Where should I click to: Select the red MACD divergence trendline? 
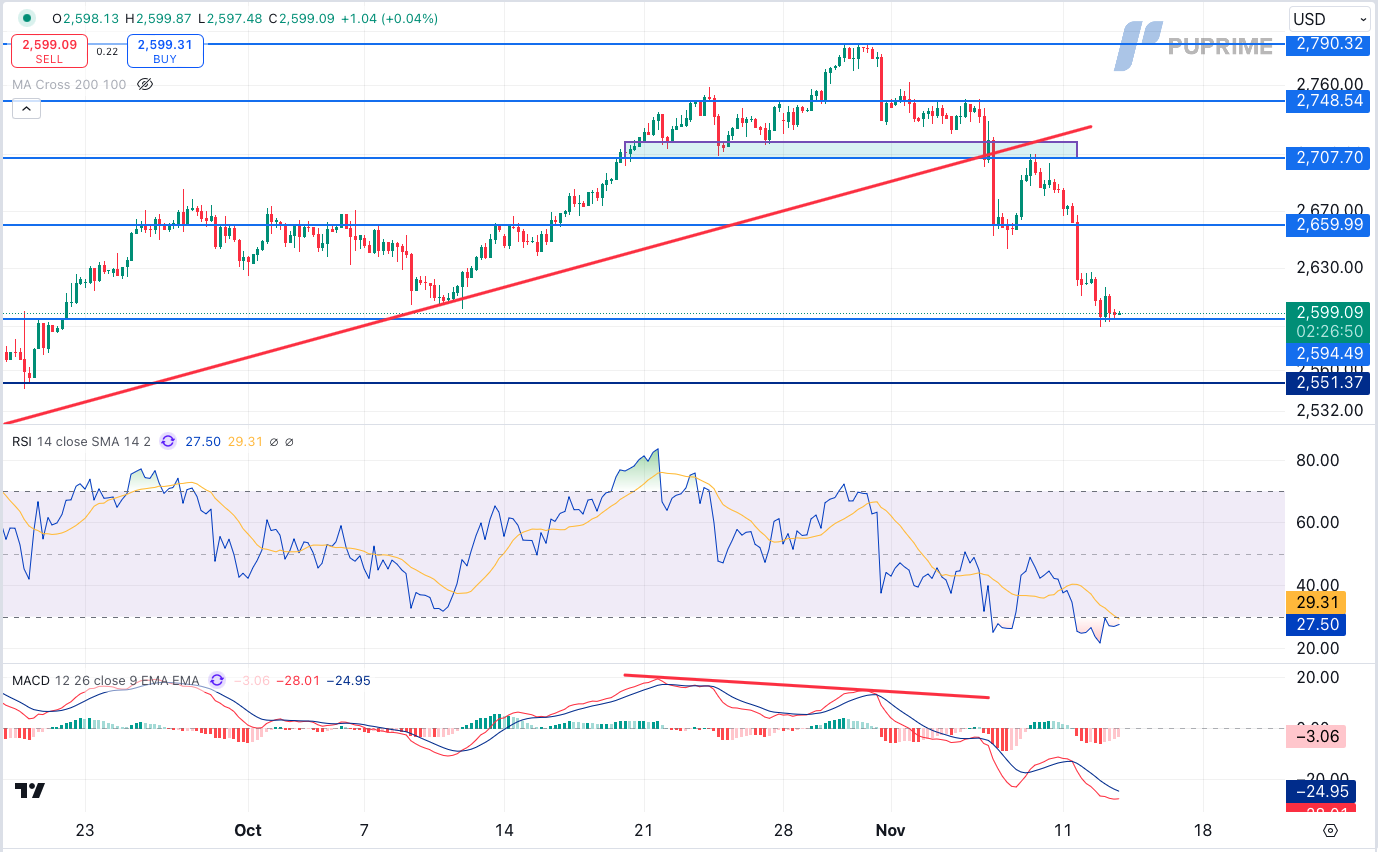(x=806, y=686)
